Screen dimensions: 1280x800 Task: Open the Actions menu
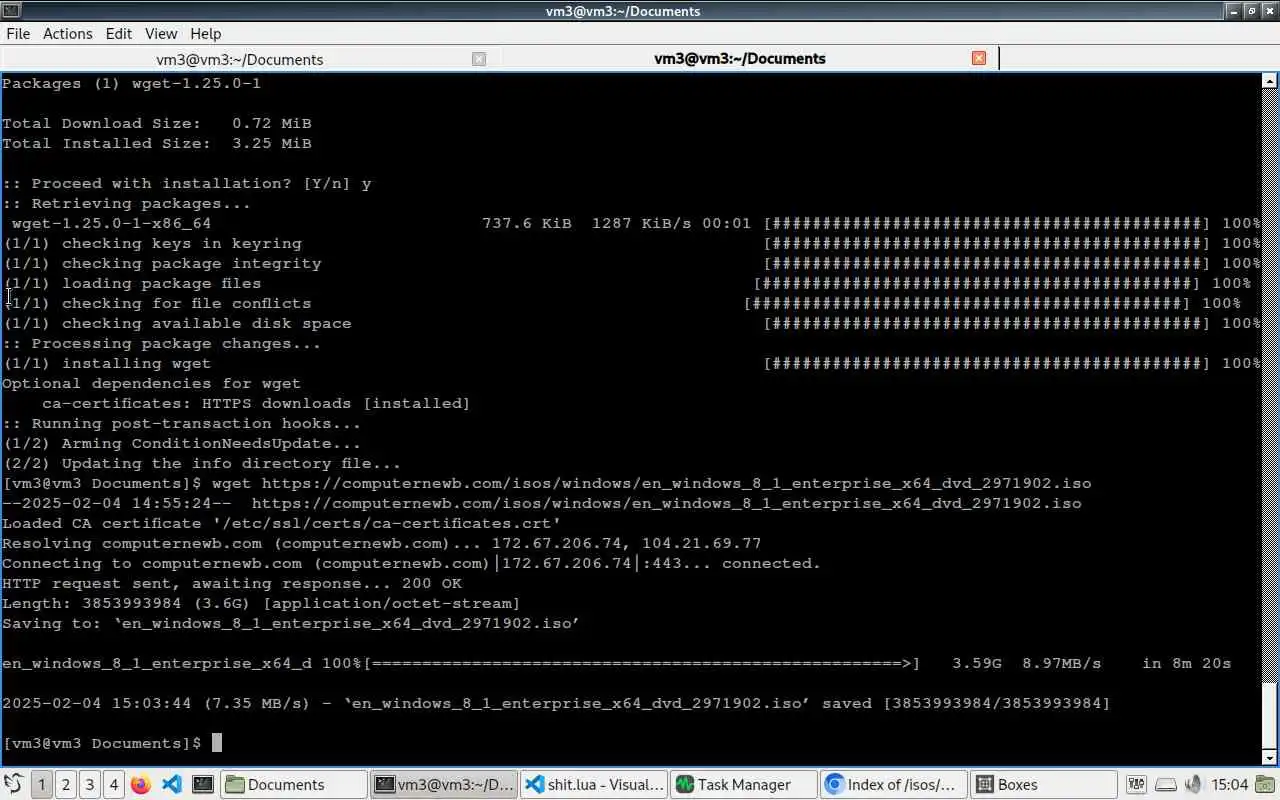(67, 33)
